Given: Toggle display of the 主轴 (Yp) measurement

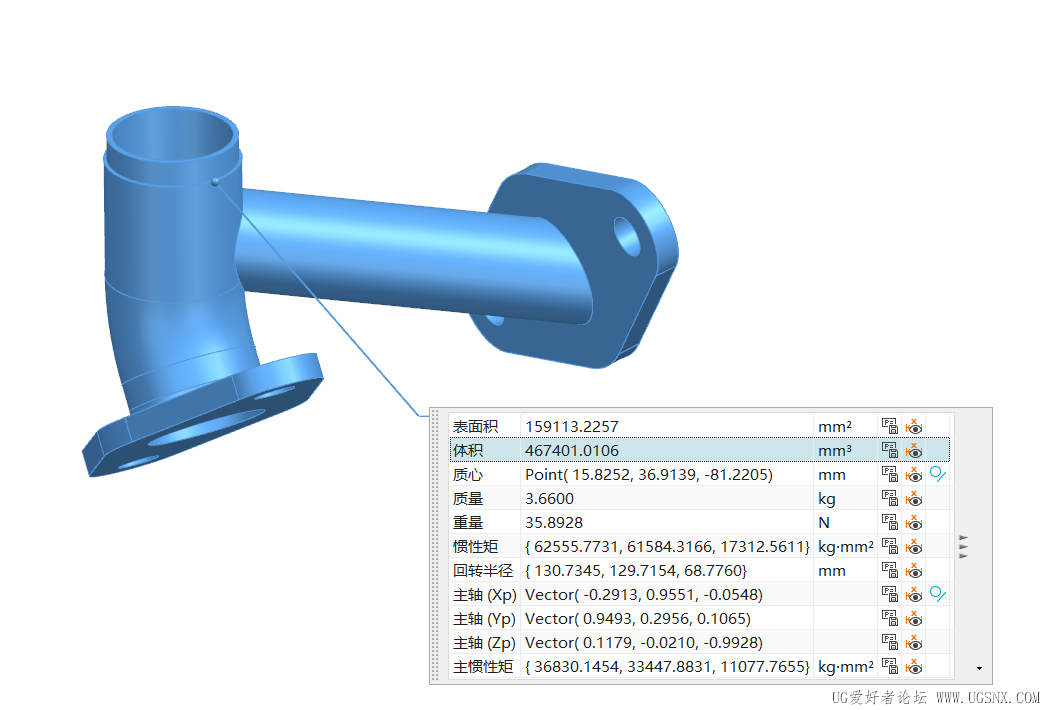Looking at the screenshot, I should tap(914, 618).
